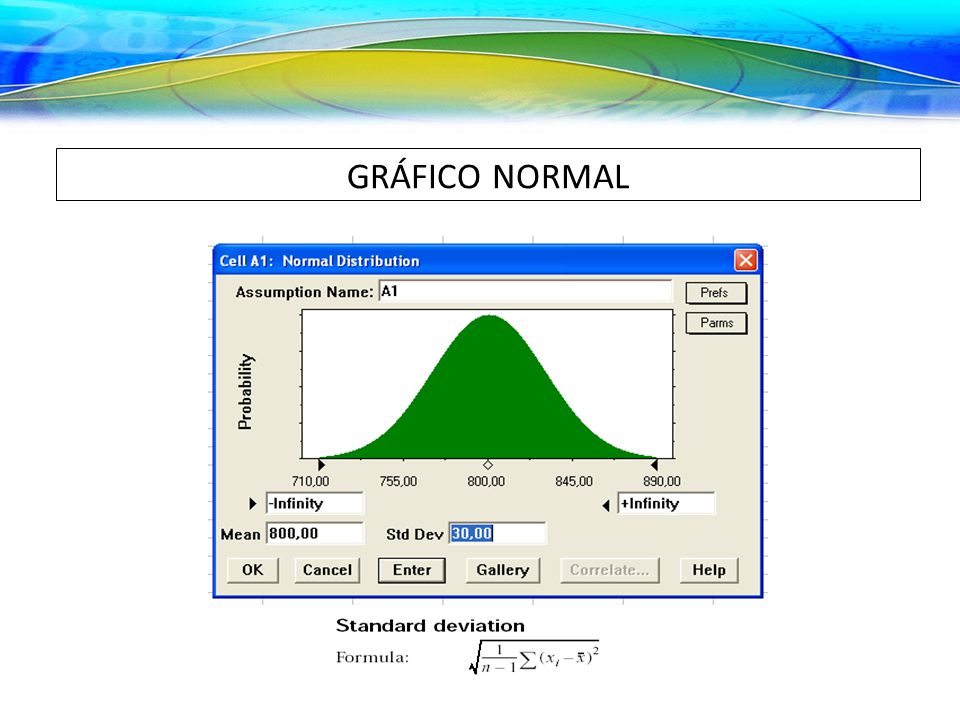Click the Prefs button
This screenshot has width=960, height=720.
click(x=716, y=293)
